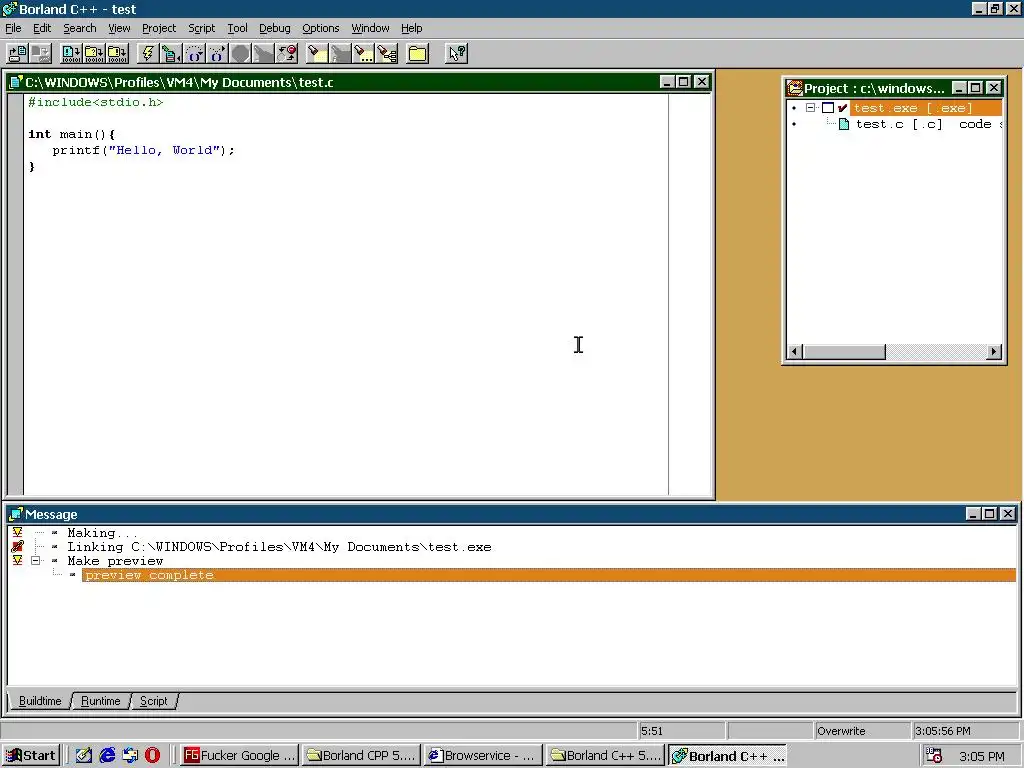Screen dimensions: 1024x768
Task: Switch to Borland CPP 5 folder taskbar button
Action: 361,756
